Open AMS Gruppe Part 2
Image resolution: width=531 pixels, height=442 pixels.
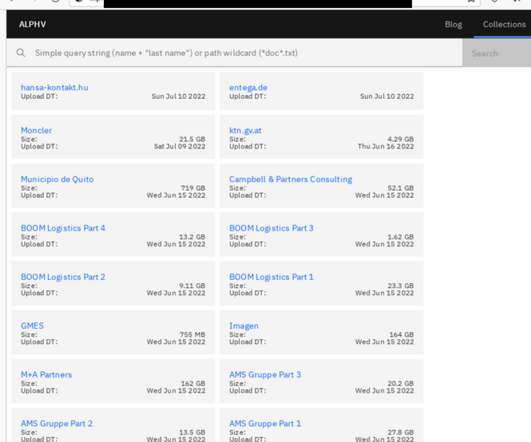pos(57,423)
